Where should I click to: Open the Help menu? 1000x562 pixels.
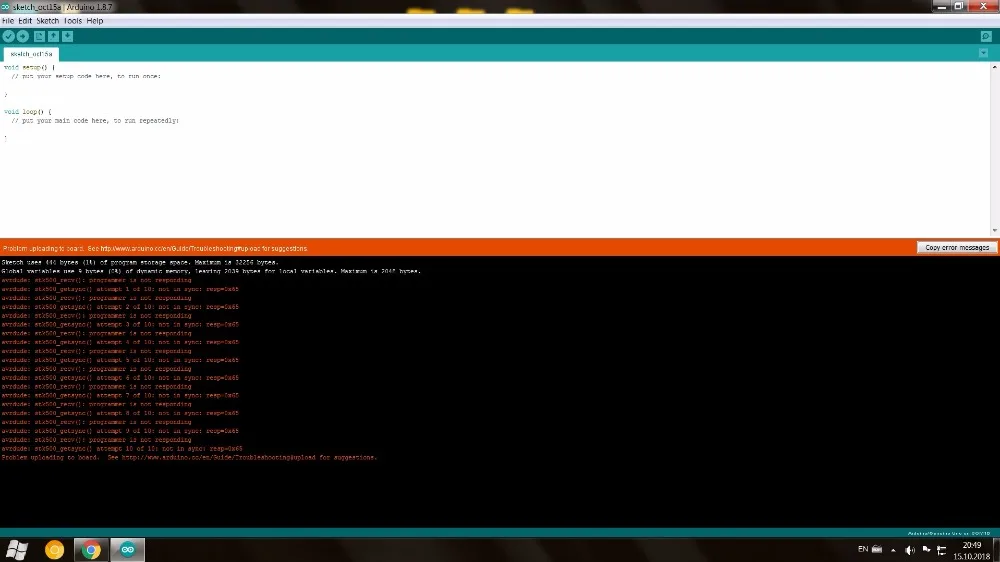tap(94, 20)
